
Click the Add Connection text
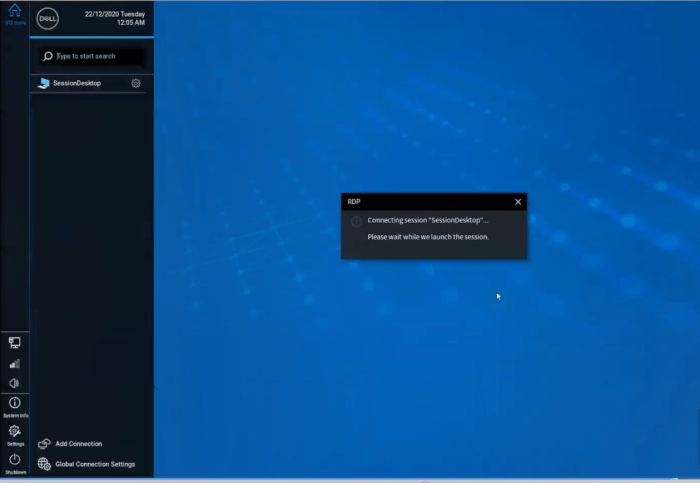point(79,443)
